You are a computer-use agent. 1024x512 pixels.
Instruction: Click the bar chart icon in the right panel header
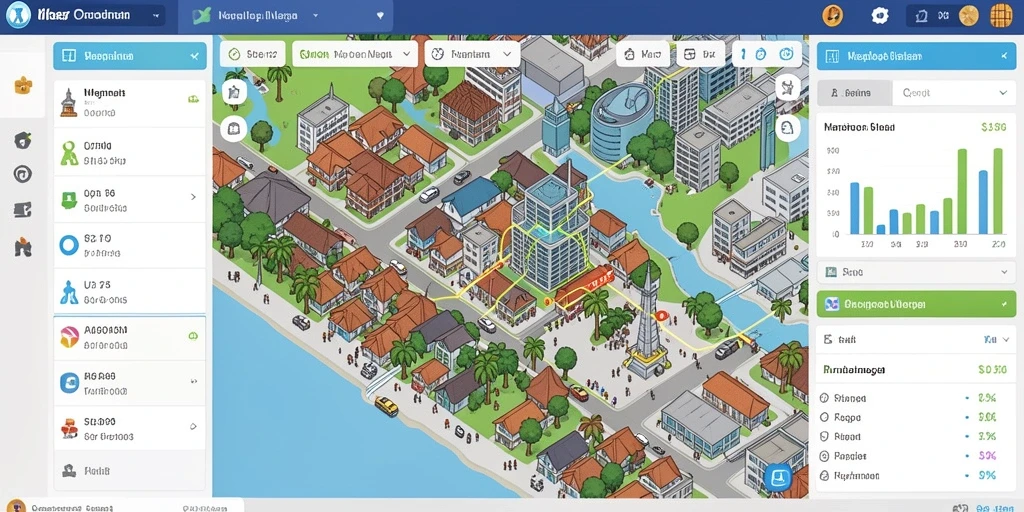click(x=832, y=57)
